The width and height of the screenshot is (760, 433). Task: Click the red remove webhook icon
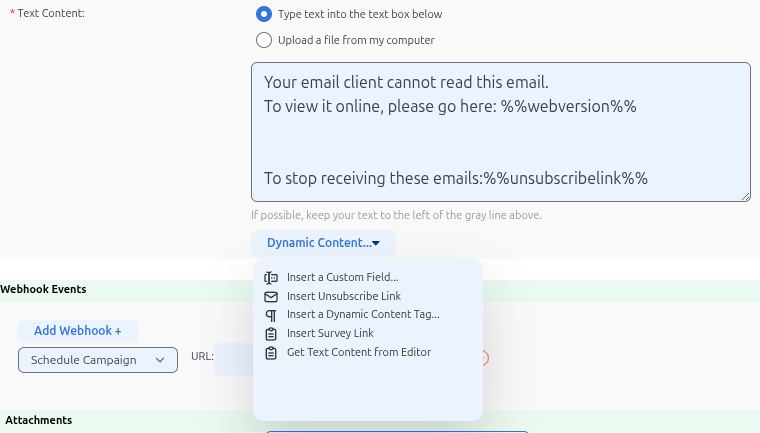click(485, 358)
